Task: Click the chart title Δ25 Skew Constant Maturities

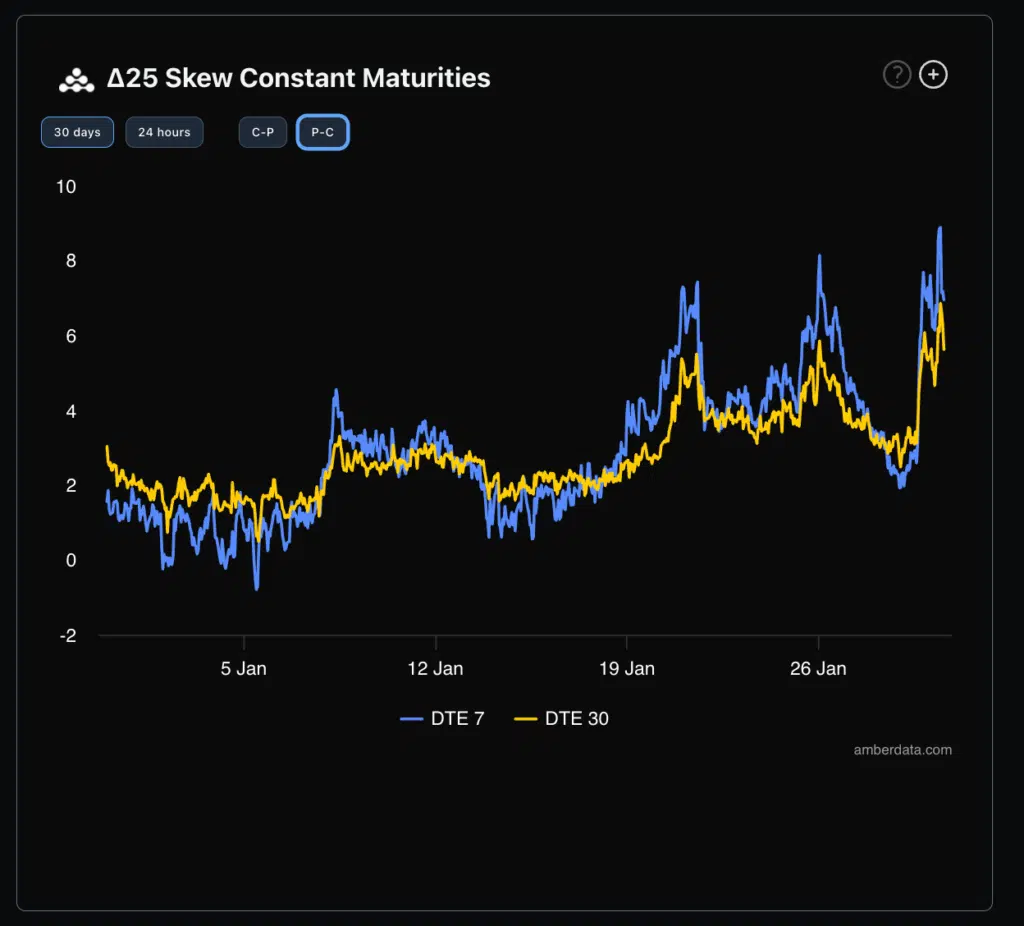Action: 297,77
